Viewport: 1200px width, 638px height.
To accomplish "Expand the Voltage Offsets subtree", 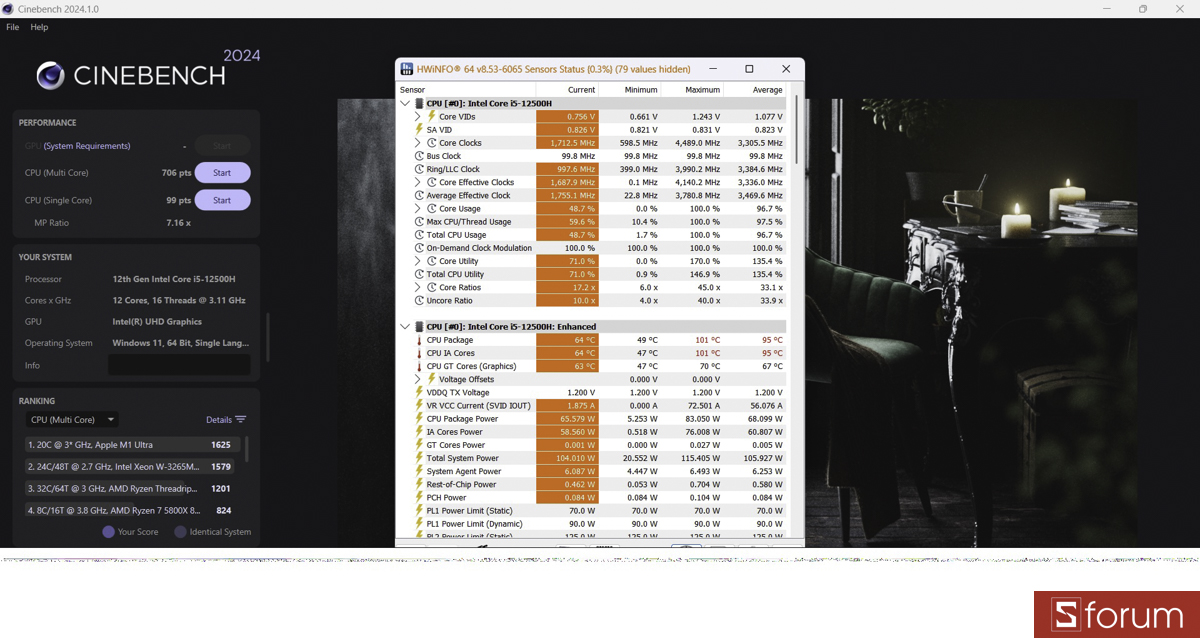I will point(418,379).
